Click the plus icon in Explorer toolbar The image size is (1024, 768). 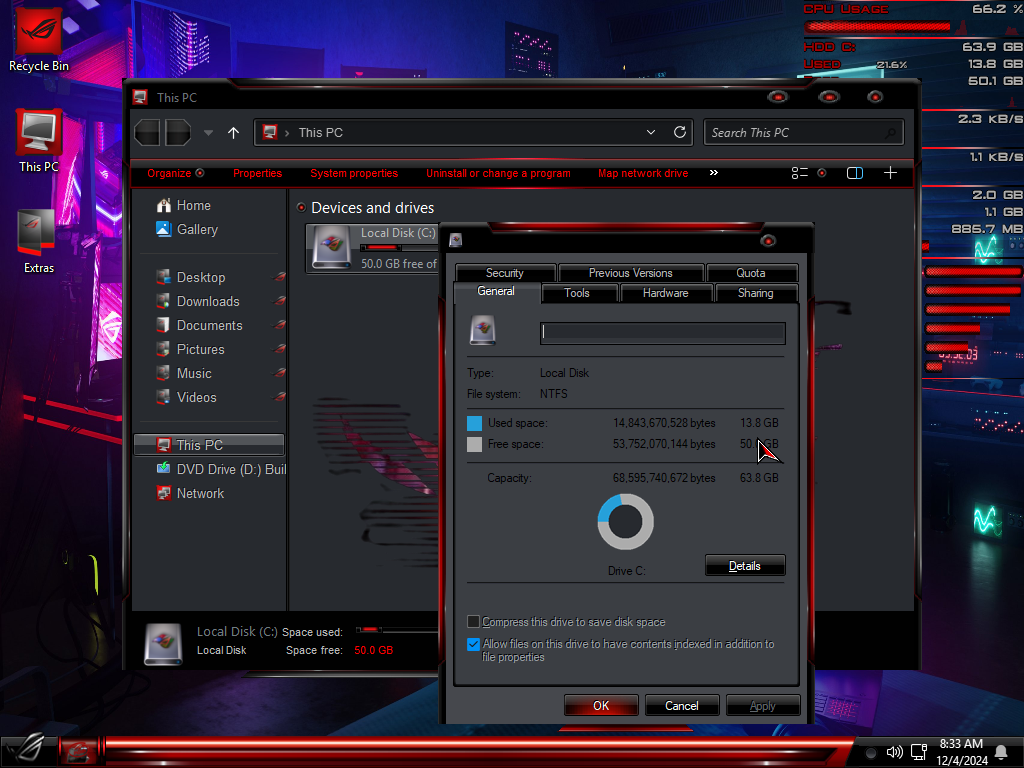(x=890, y=172)
